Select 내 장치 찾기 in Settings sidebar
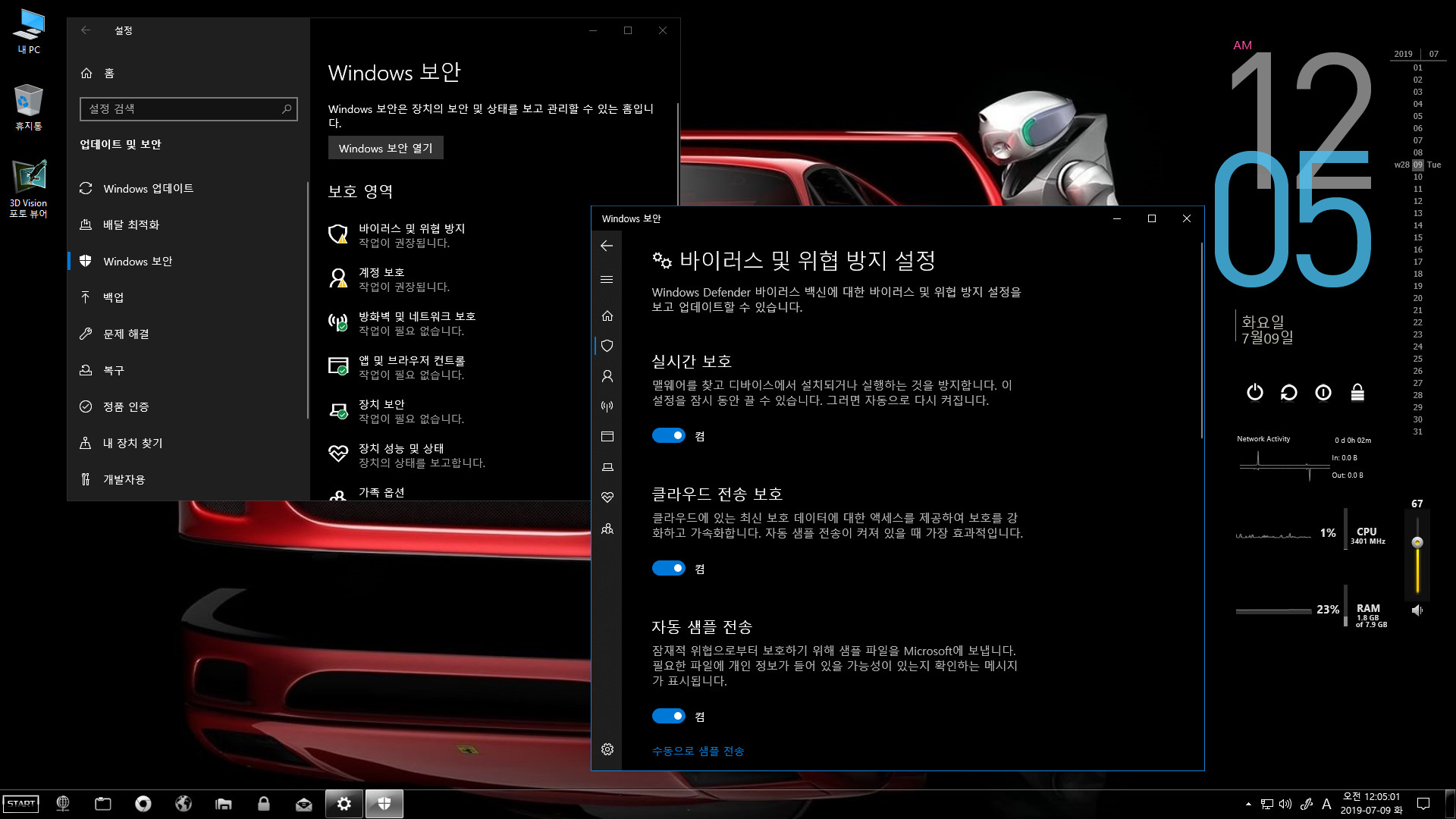 (x=187, y=443)
